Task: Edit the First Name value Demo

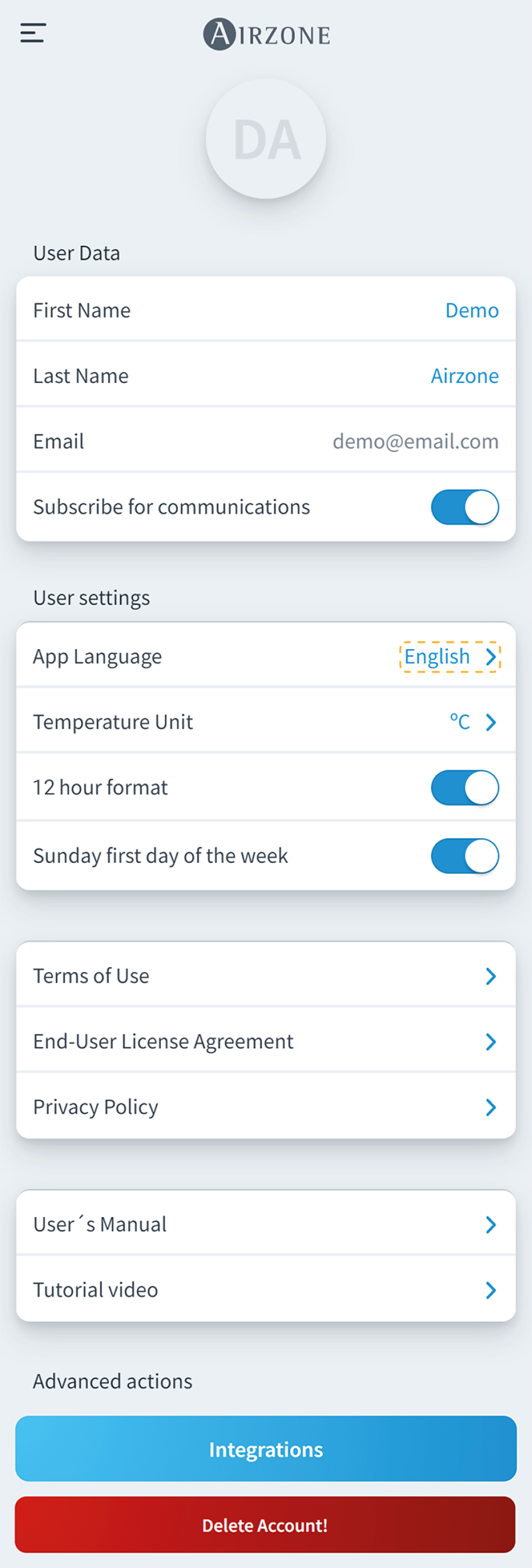Action: coord(471,310)
